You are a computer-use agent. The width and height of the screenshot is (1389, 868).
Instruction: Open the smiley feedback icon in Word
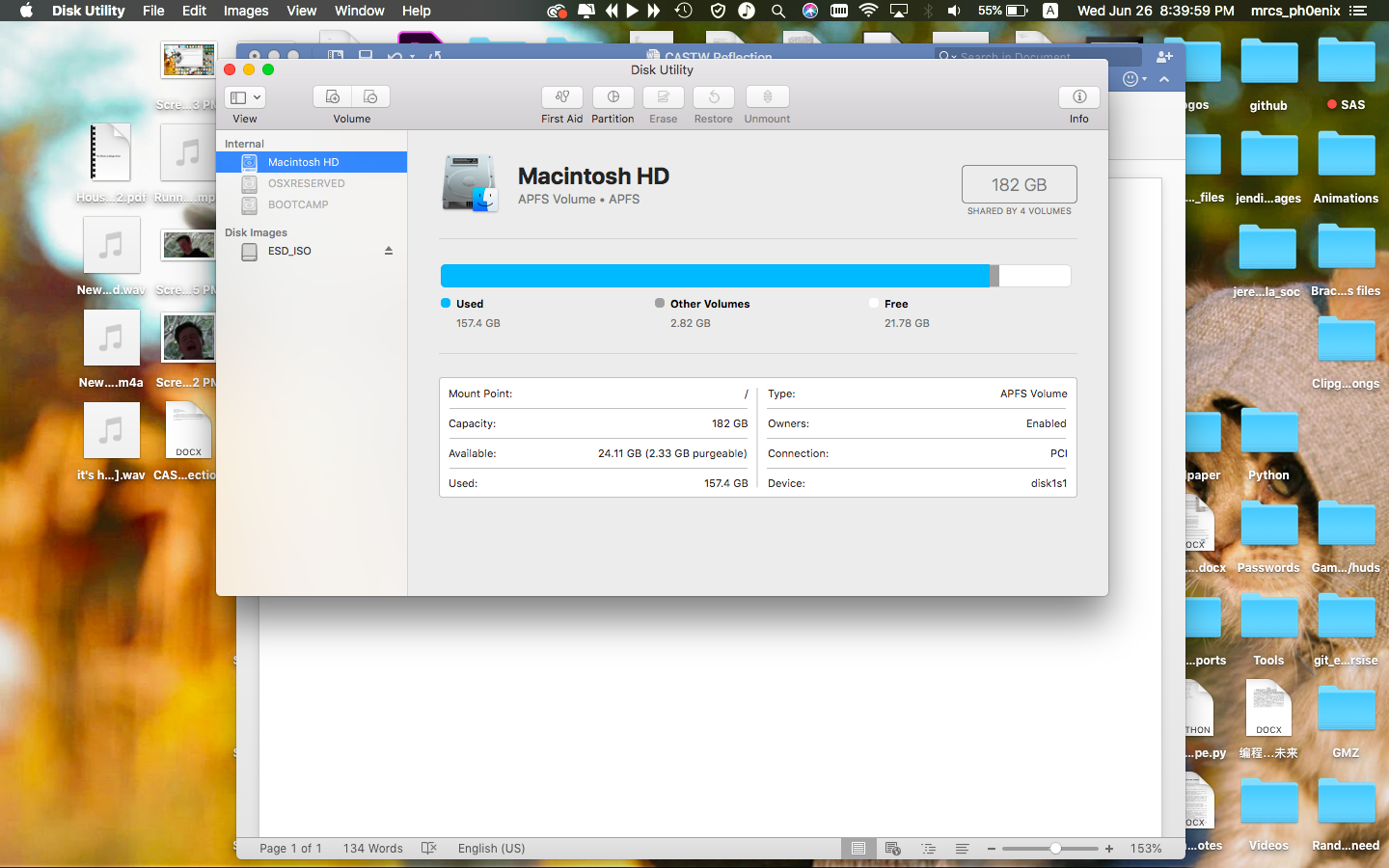(1130, 79)
